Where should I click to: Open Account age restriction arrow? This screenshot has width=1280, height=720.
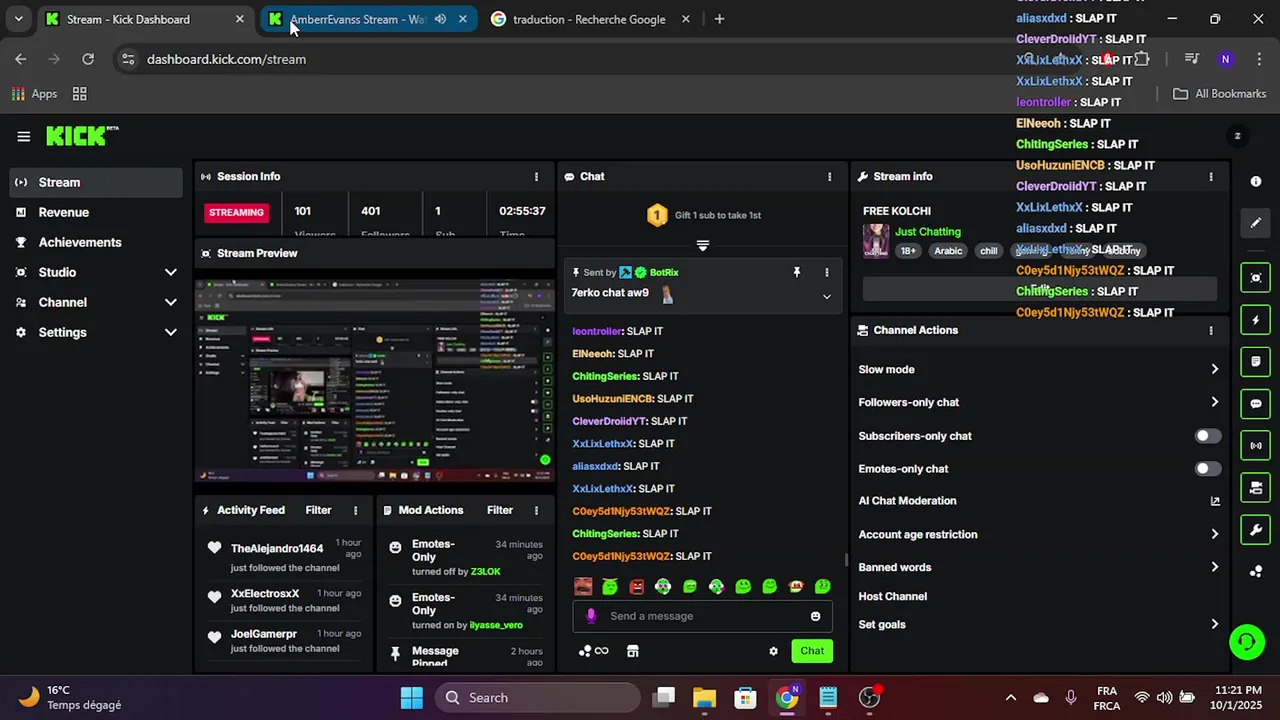pyautogui.click(x=1214, y=534)
